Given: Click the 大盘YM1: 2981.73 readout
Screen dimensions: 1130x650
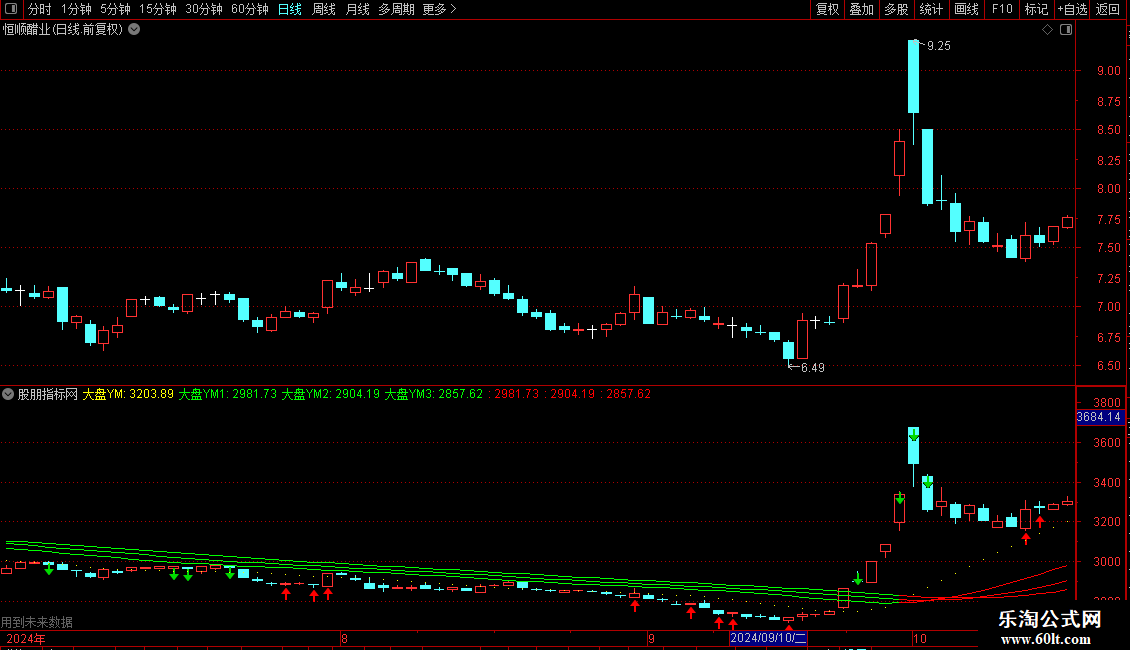Looking at the screenshot, I should click(x=228, y=394).
